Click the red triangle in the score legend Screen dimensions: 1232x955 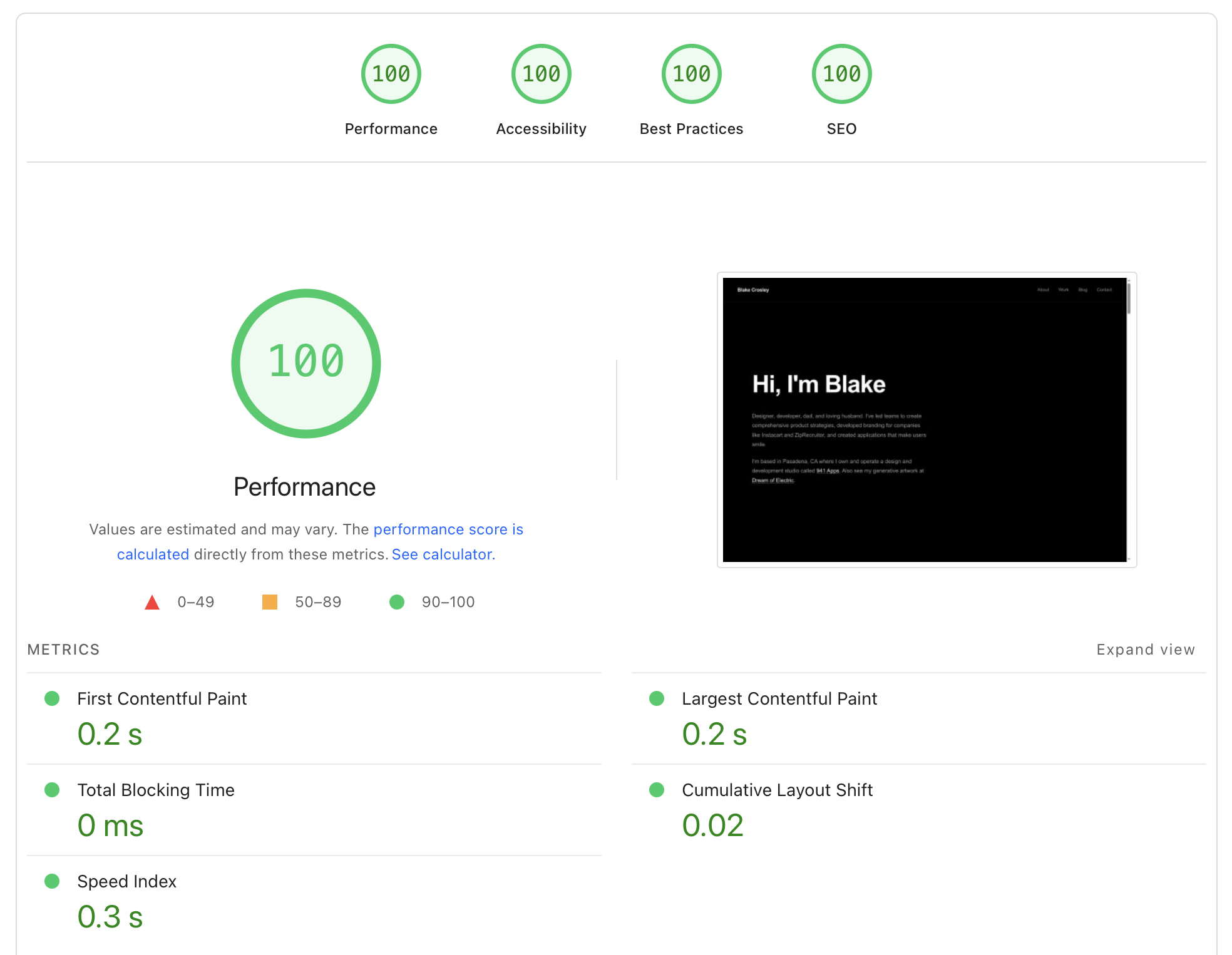152,602
